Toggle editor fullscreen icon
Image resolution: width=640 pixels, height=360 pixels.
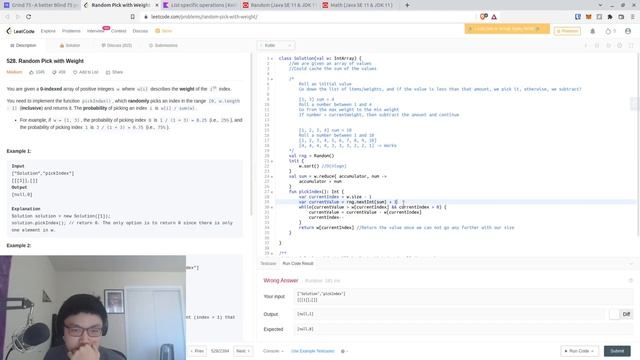pos(631,45)
